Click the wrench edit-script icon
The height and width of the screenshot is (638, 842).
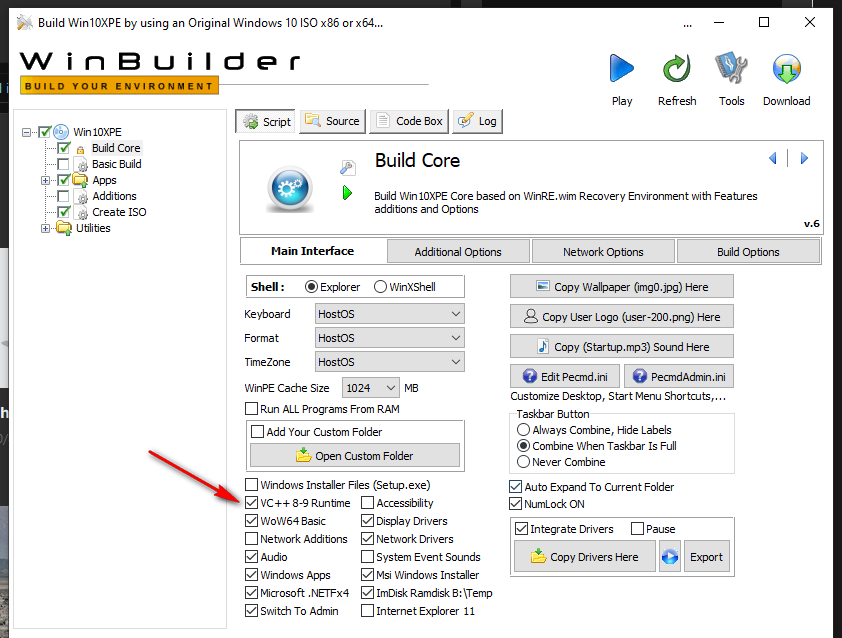pyautogui.click(x=347, y=168)
